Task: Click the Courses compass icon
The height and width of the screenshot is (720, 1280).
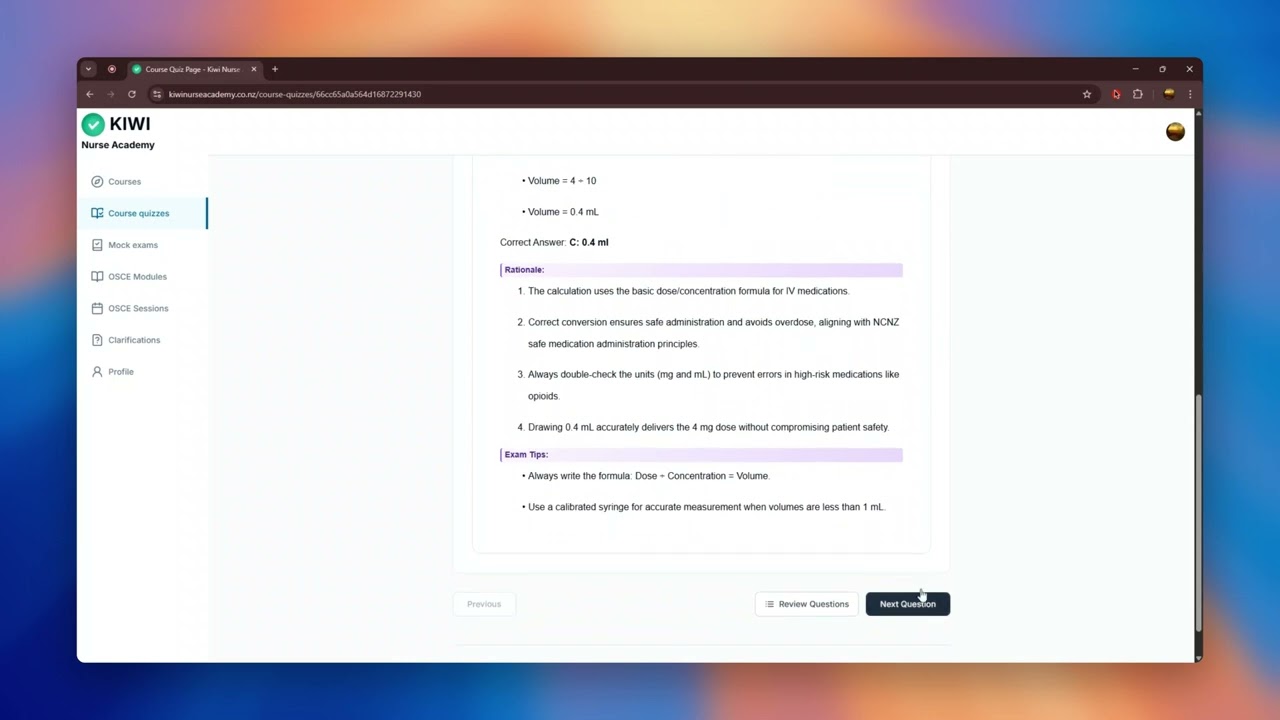Action: click(x=97, y=181)
